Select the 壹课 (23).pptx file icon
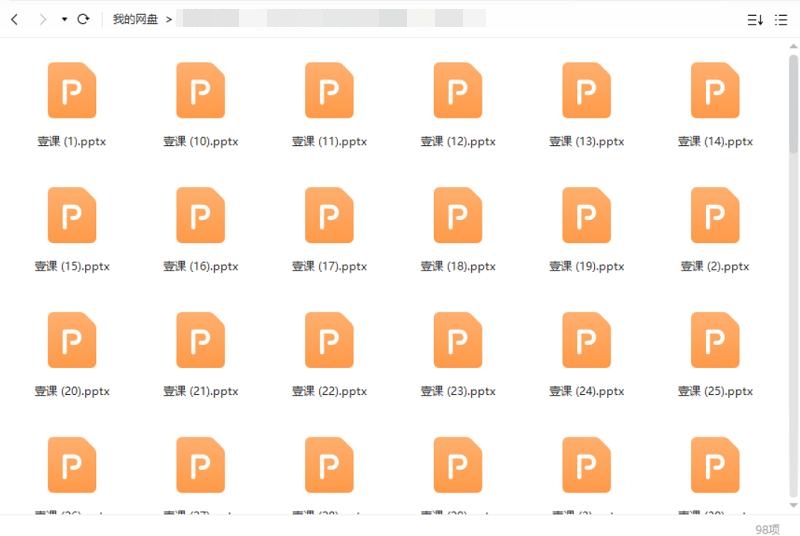Viewport: 800px width, 536px height. [x=458, y=340]
